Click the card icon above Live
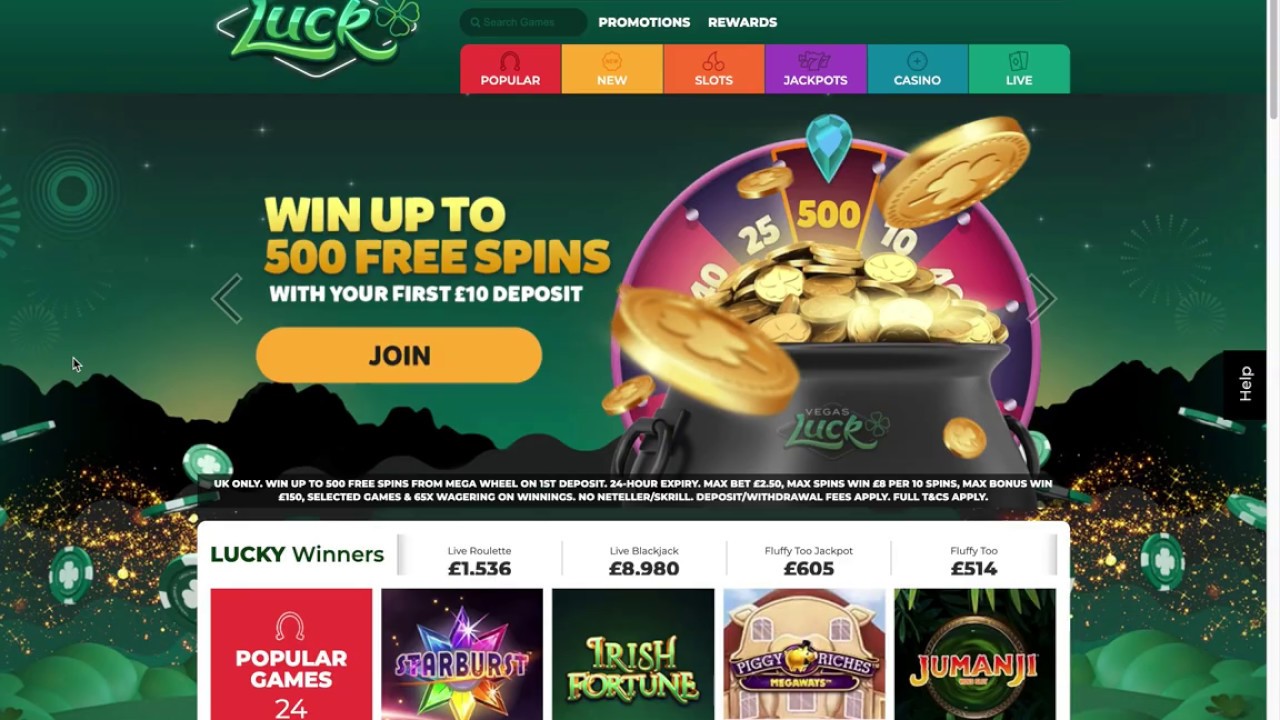1280x720 pixels. tap(1019, 61)
